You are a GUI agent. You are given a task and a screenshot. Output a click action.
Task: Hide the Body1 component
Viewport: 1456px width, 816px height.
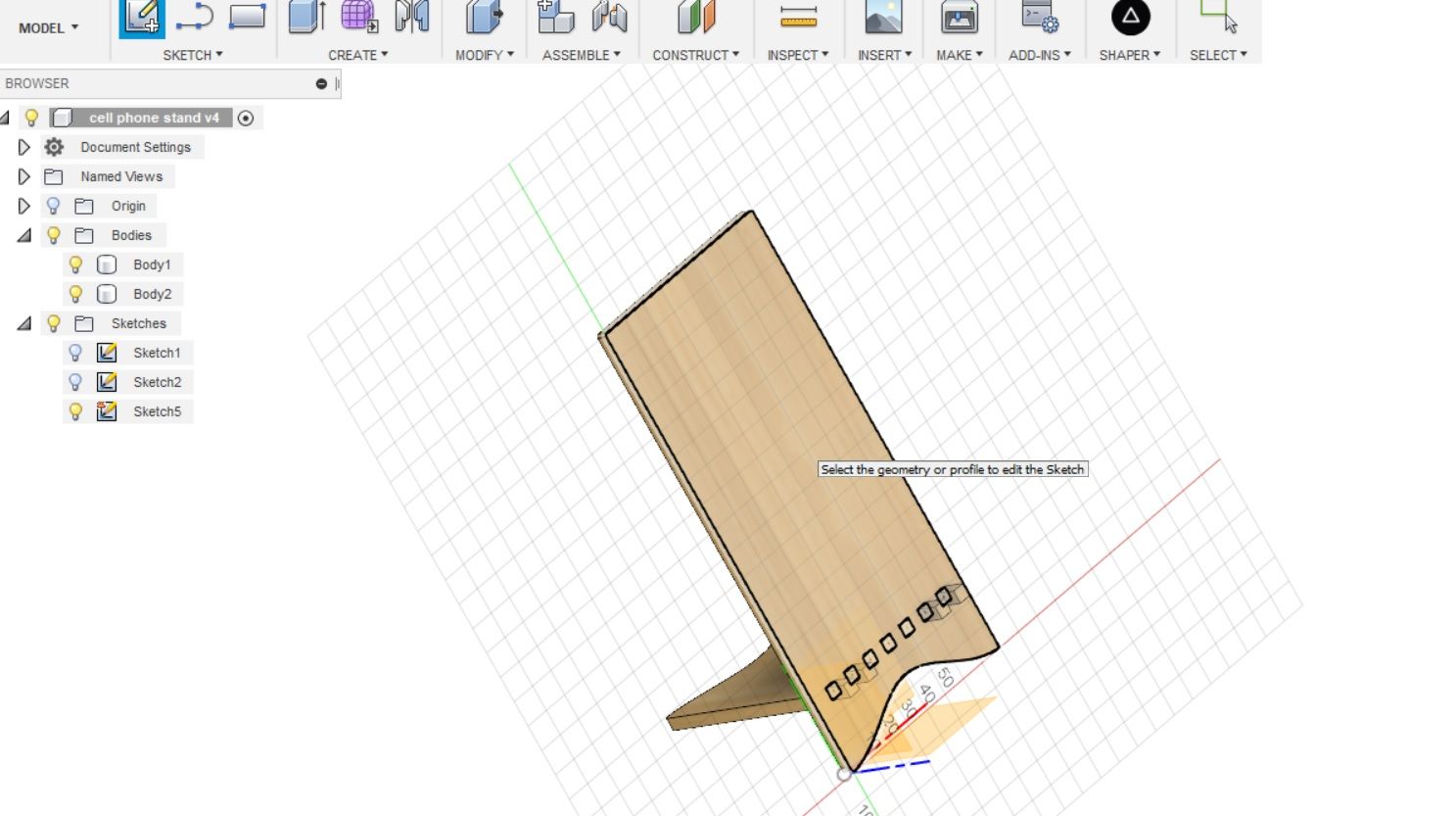(76, 264)
